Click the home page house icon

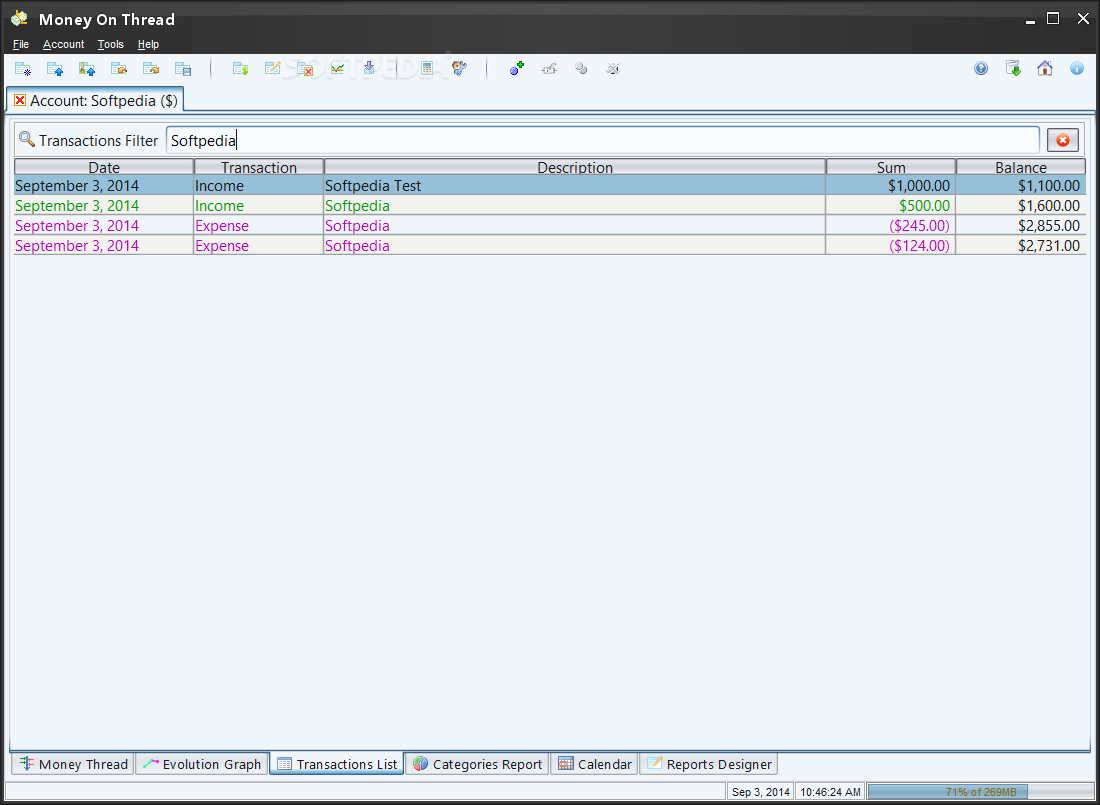click(x=1045, y=69)
